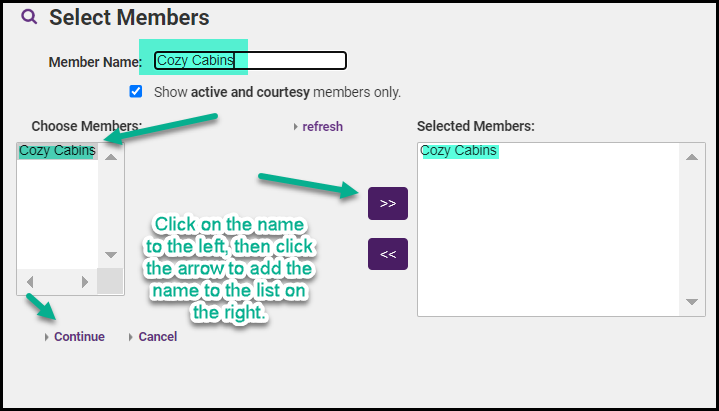Toggle the active and courtesy members checkbox

tap(136, 92)
